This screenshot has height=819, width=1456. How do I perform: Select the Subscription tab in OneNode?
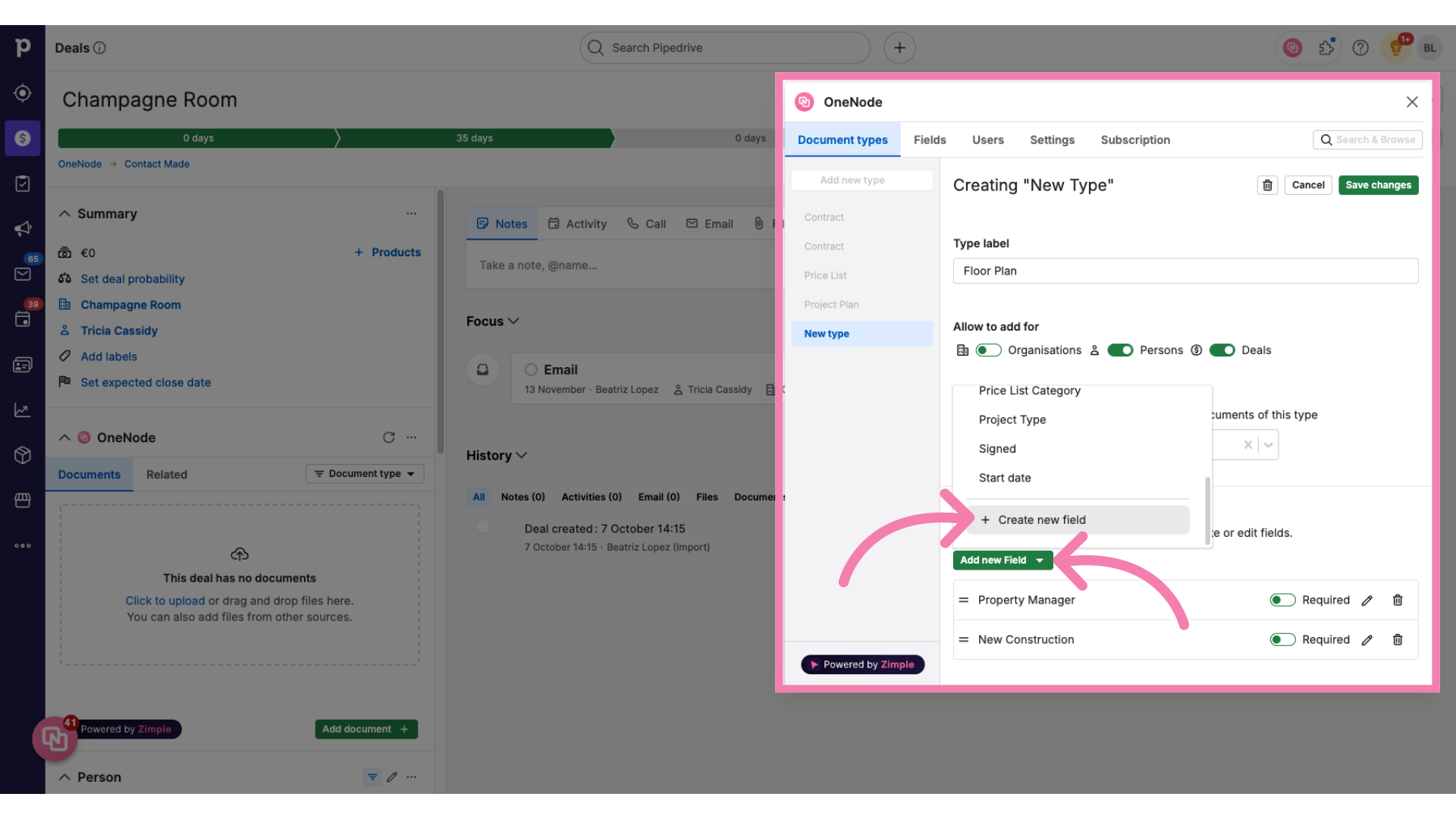(x=1135, y=139)
